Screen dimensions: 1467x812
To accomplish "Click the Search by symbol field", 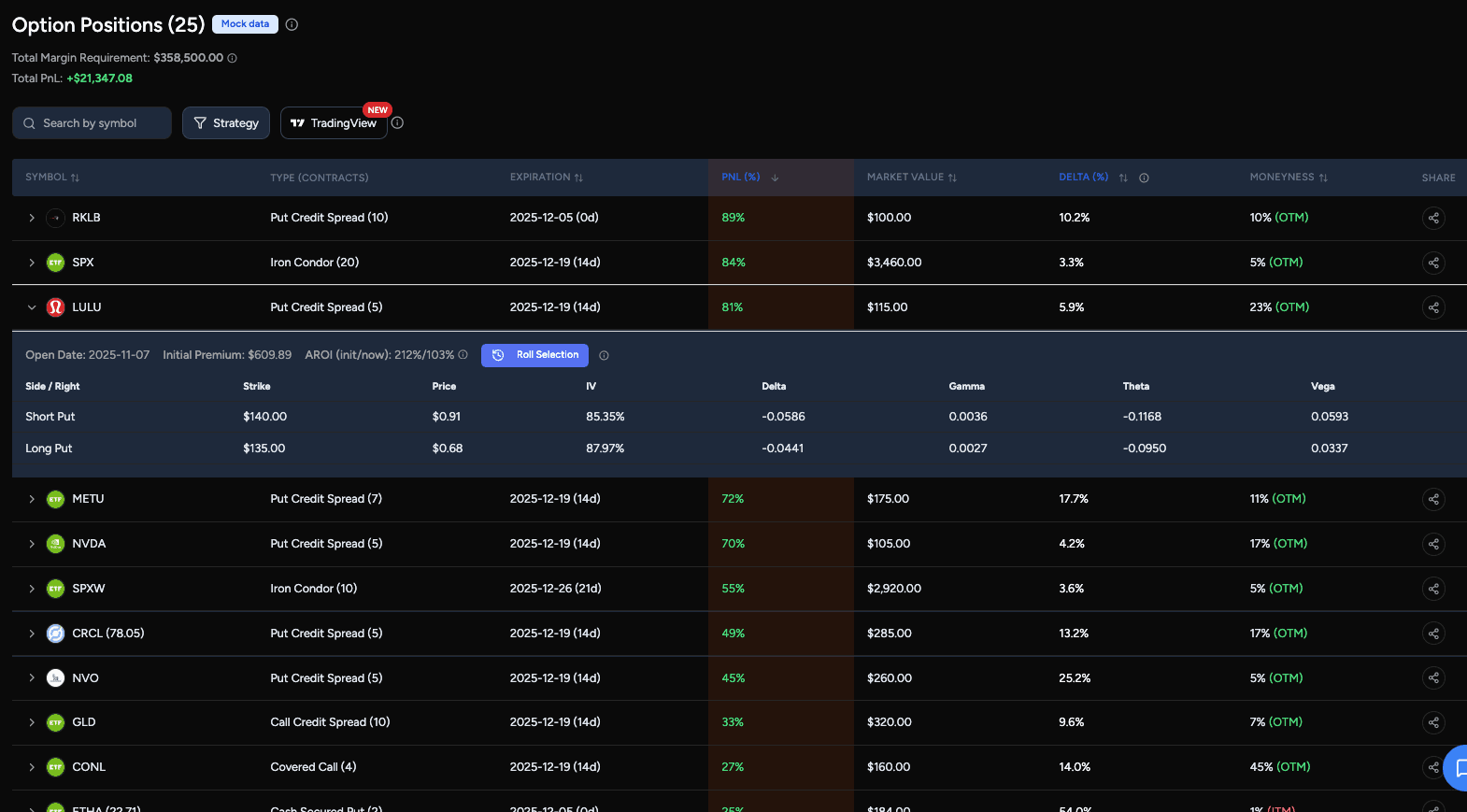I will coord(92,123).
